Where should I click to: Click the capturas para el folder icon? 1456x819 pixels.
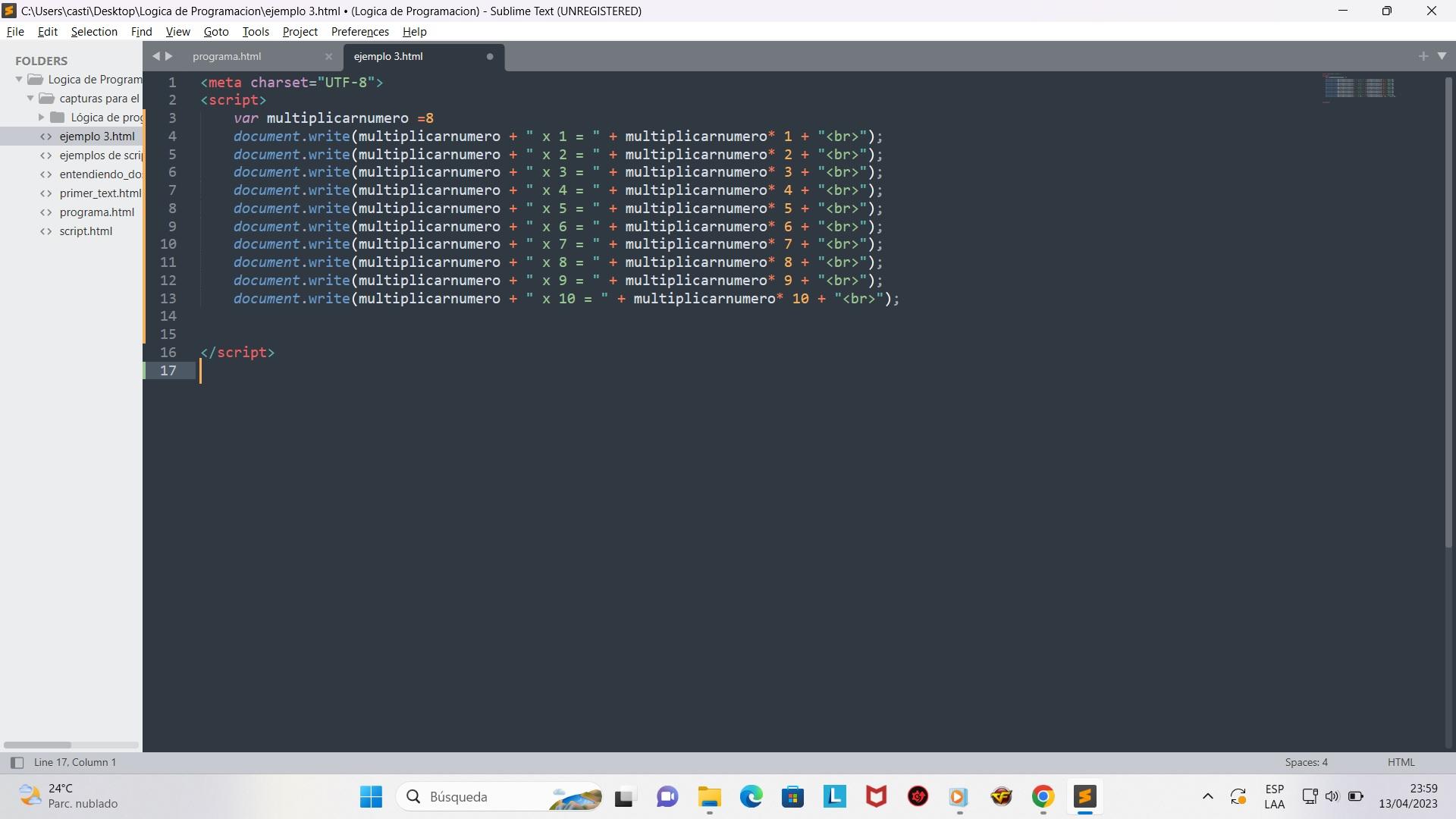point(46,99)
